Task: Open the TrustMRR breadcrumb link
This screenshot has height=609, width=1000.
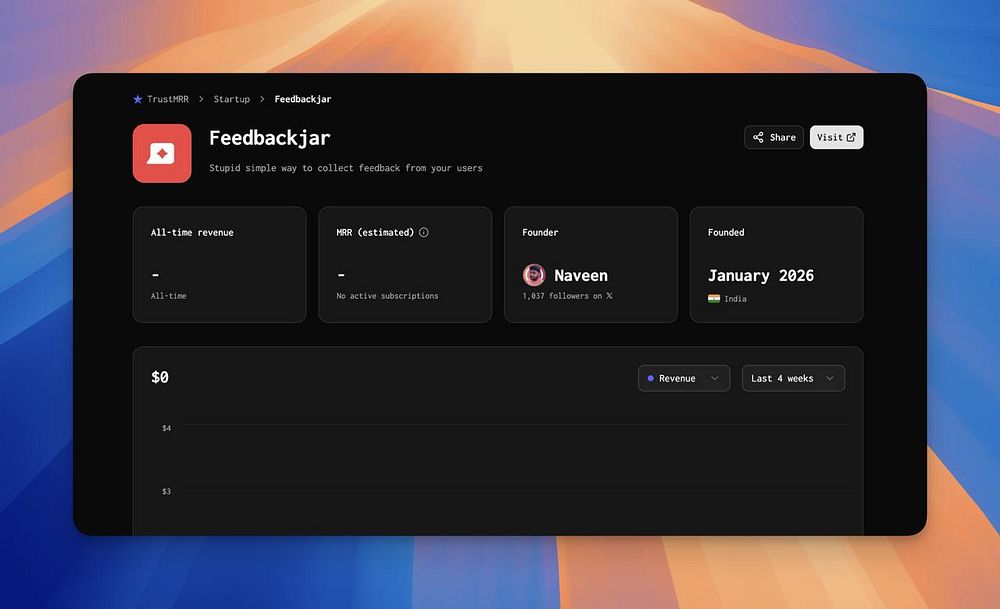Action: 168,99
